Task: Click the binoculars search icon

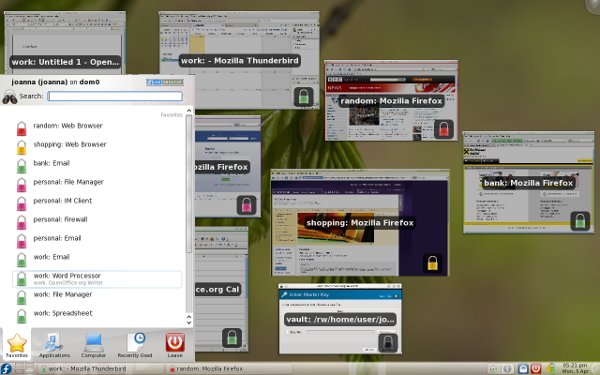Action: [10, 98]
